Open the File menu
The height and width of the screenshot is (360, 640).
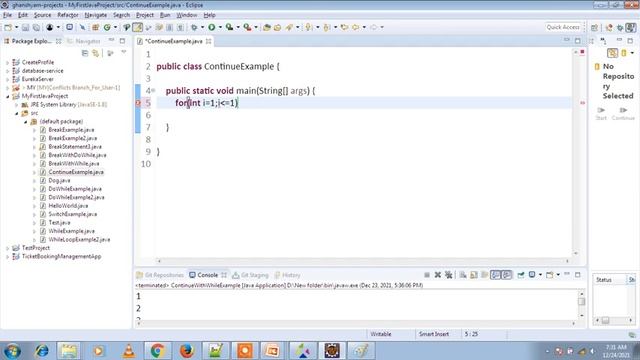click(x=7, y=15)
